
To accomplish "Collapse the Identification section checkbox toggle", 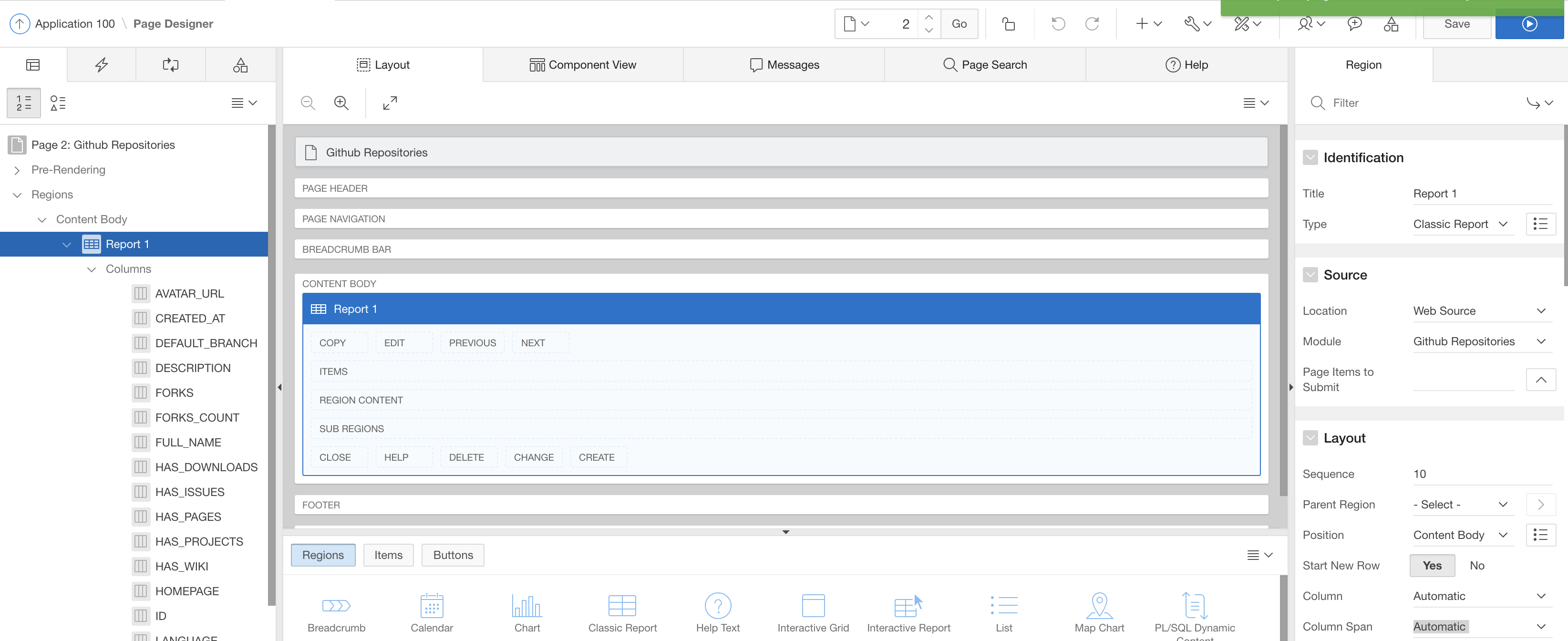I will click(x=1310, y=158).
